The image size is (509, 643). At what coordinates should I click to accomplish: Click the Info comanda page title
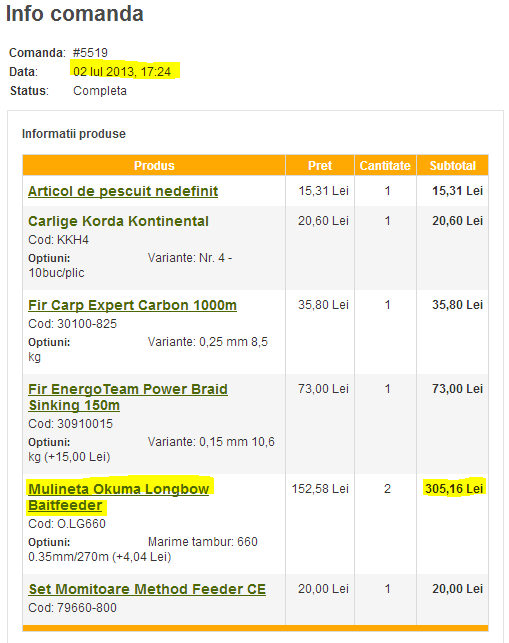75,13
